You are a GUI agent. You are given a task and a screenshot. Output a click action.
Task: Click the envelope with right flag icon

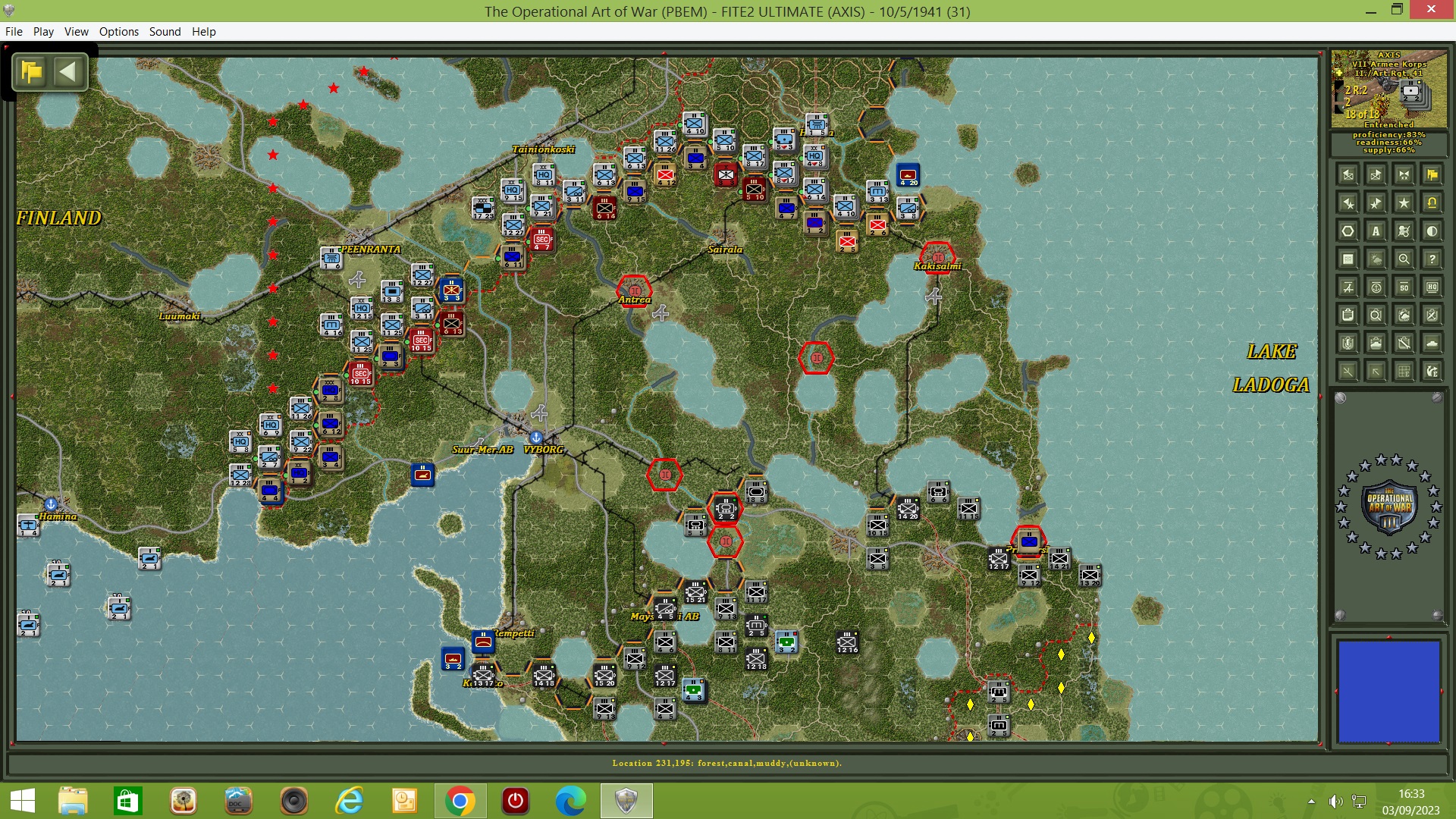1376,175
